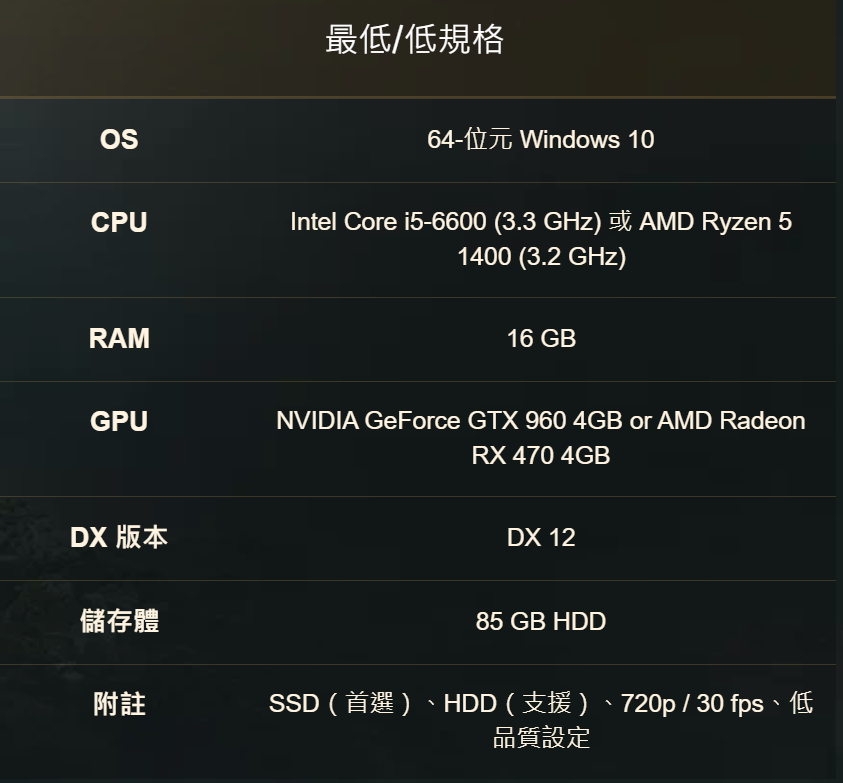
Task: Select the CPU row label
Action: coord(119,222)
